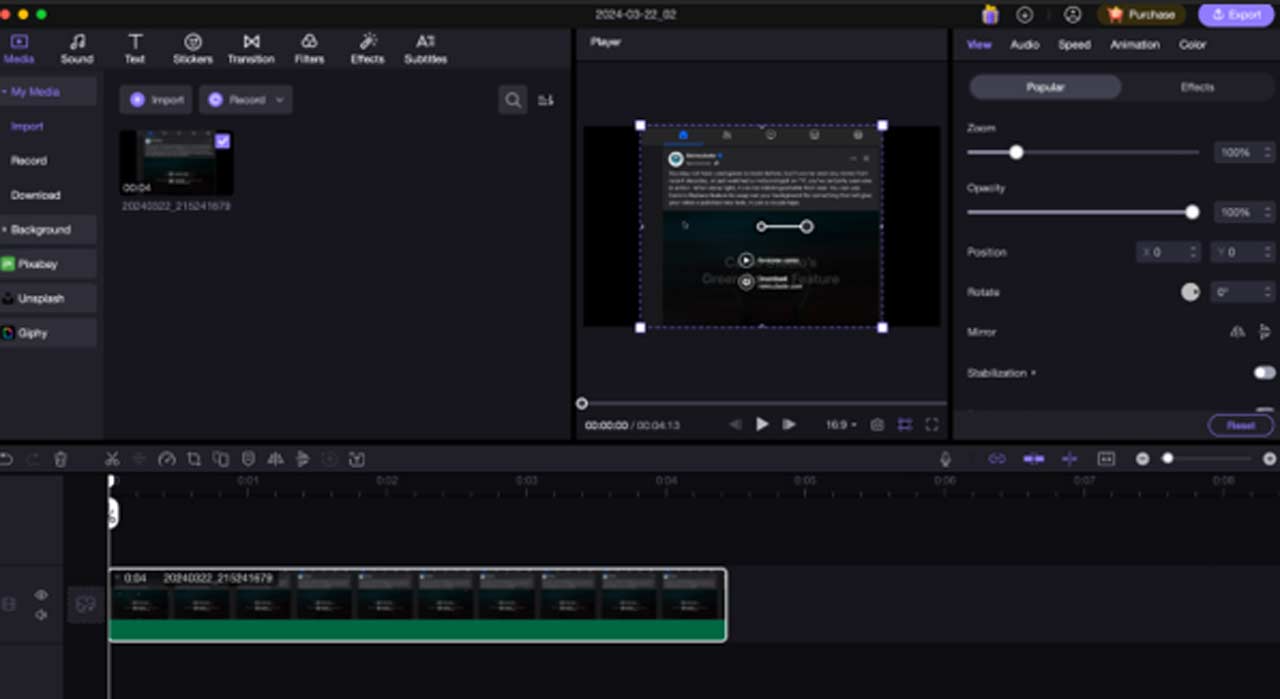This screenshot has height=699, width=1280.
Task: Uncheck the media clip thumbnail checkbox
Action: coord(223,141)
